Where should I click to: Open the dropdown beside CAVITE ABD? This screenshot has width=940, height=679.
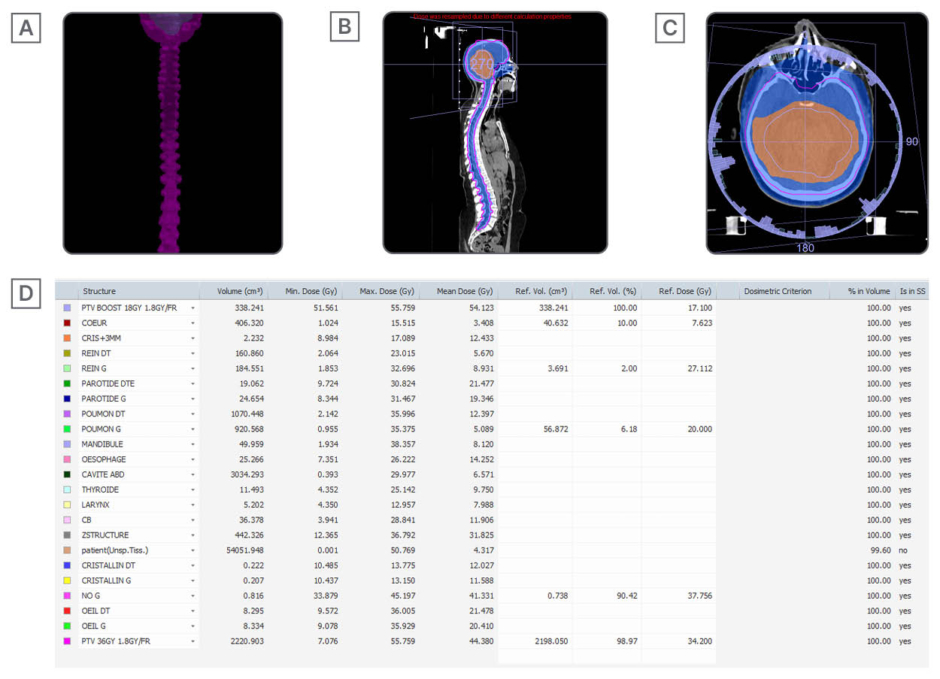[x=192, y=475]
